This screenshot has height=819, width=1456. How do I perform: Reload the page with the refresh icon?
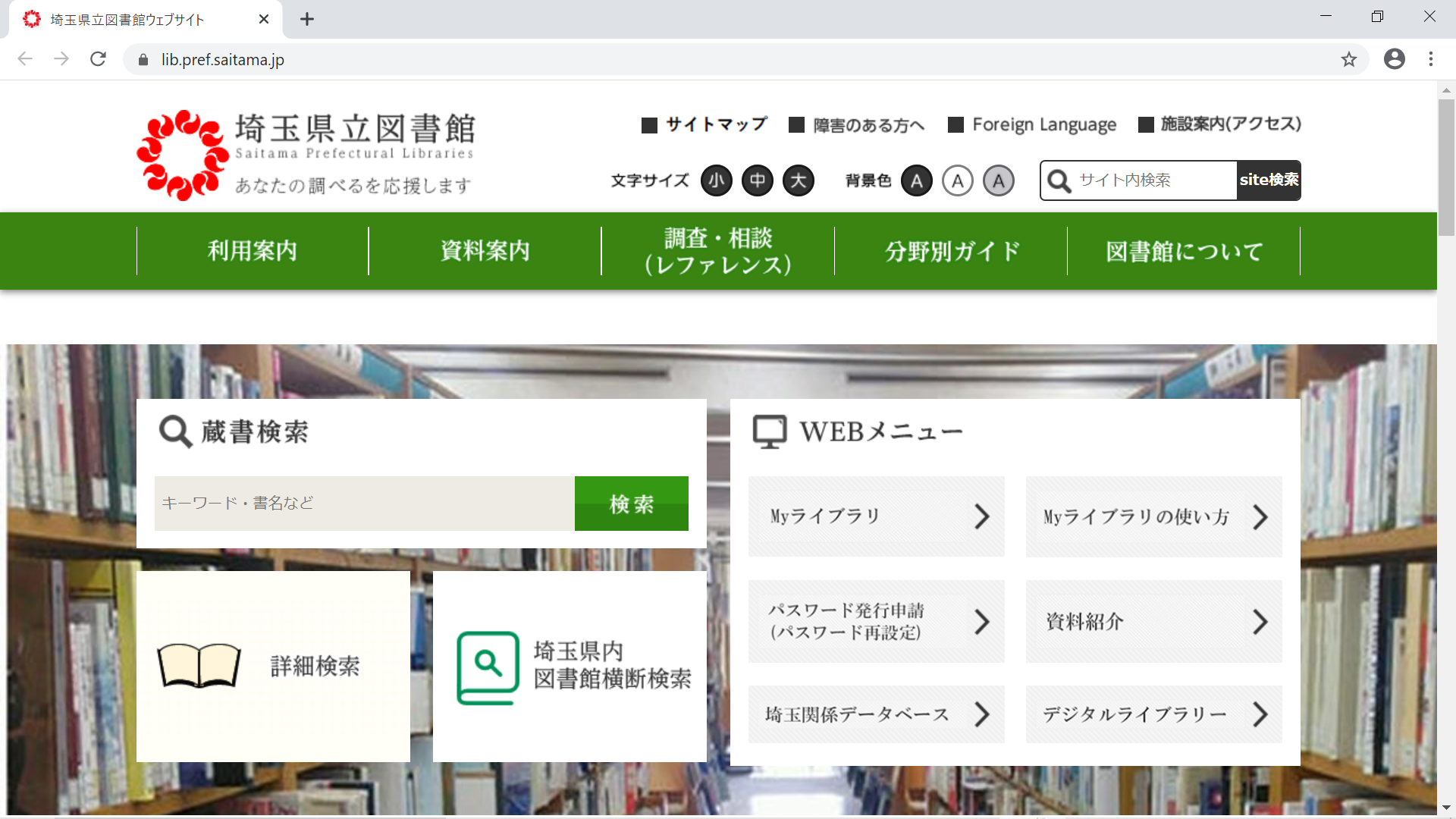click(x=98, y=59)
